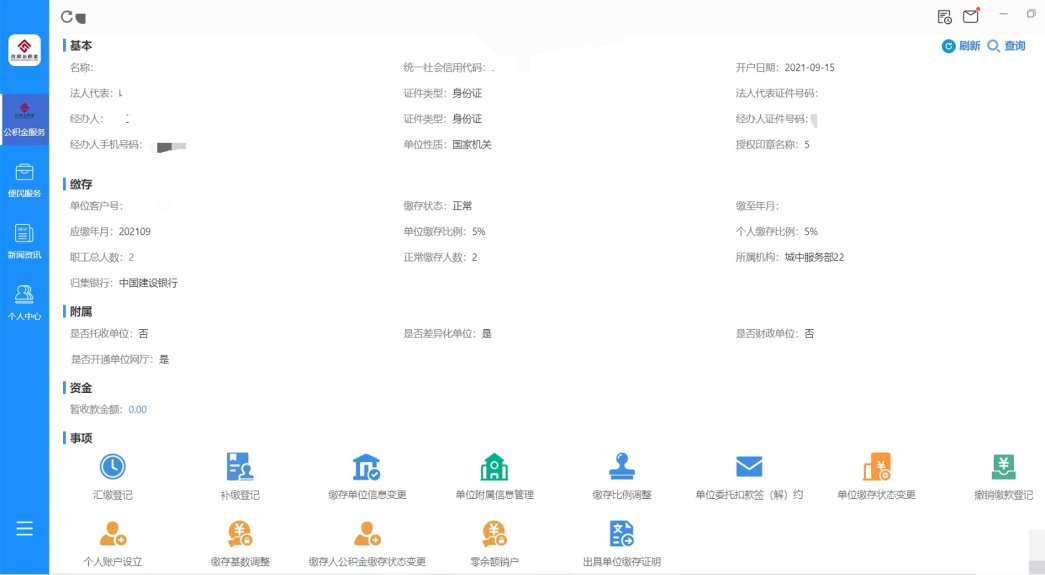Open 撤销缴款登记 icon

[x=1003, y=467]
